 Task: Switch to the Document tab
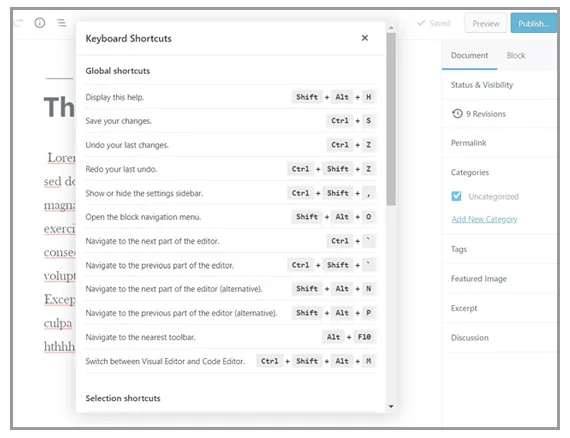[x=469, y=55]
